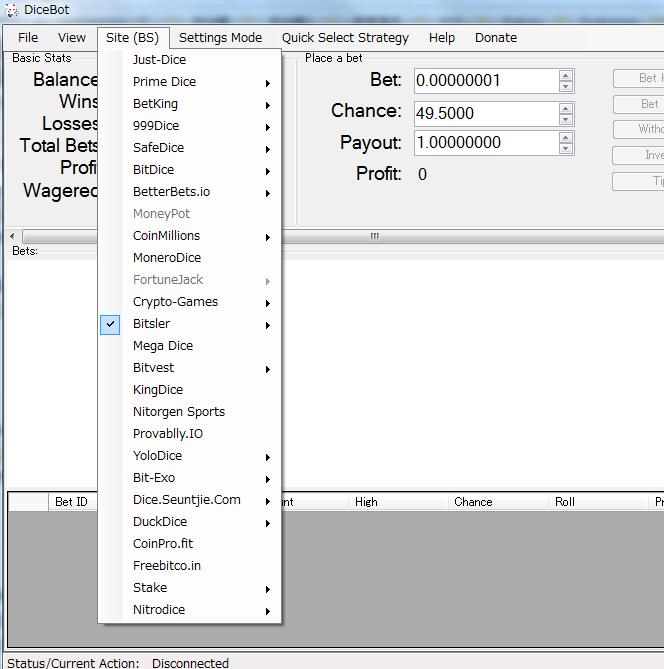
Task: Click the Bet ID column header
Action: pos(71,502)
